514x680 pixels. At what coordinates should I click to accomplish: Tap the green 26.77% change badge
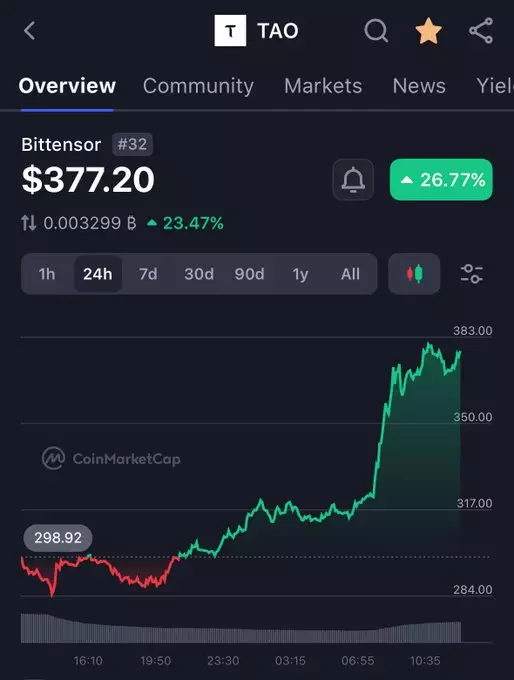click(441, 180)
